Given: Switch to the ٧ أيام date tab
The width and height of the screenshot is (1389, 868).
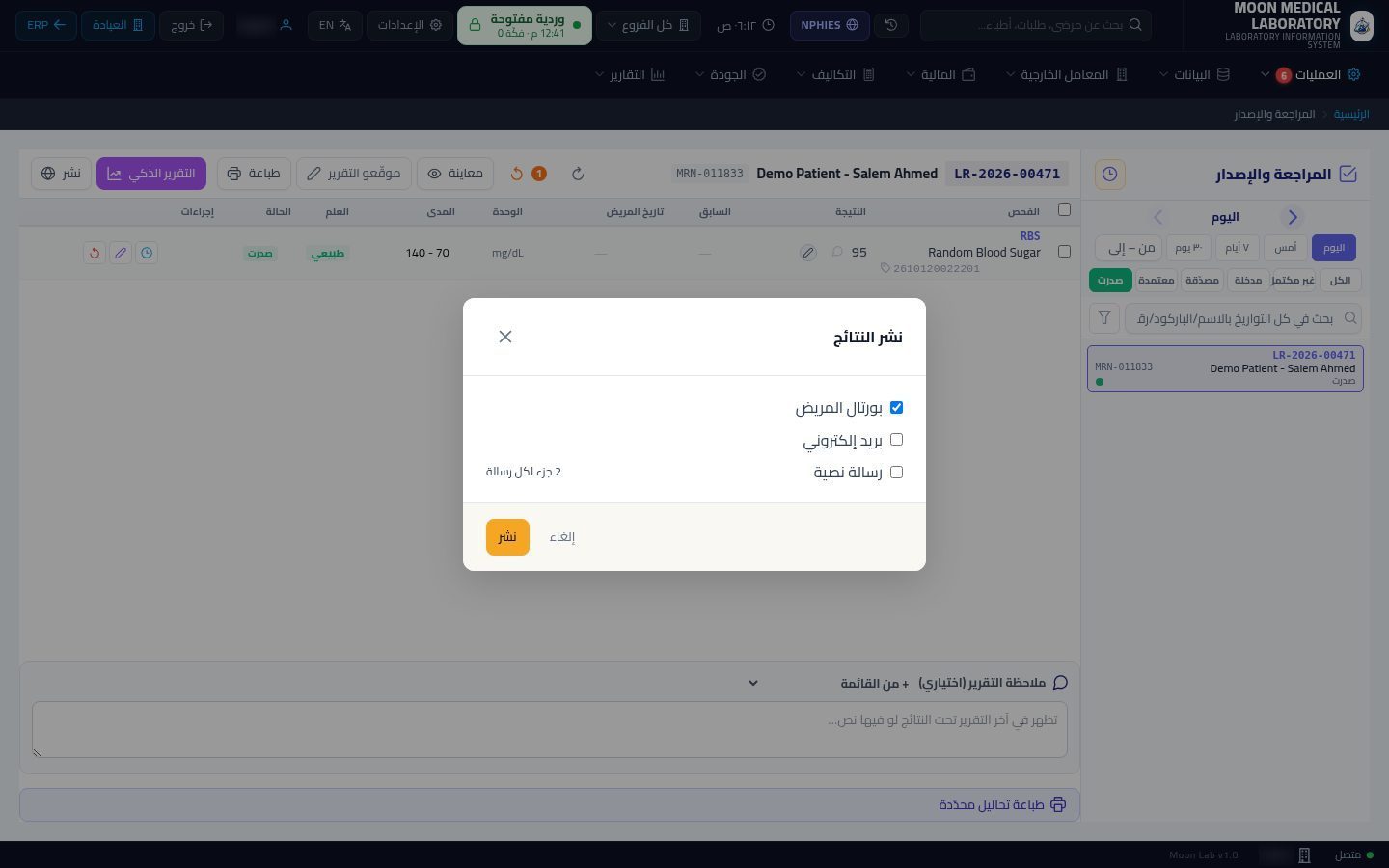Looking at the screenshot, I should tap(1237, 248).
